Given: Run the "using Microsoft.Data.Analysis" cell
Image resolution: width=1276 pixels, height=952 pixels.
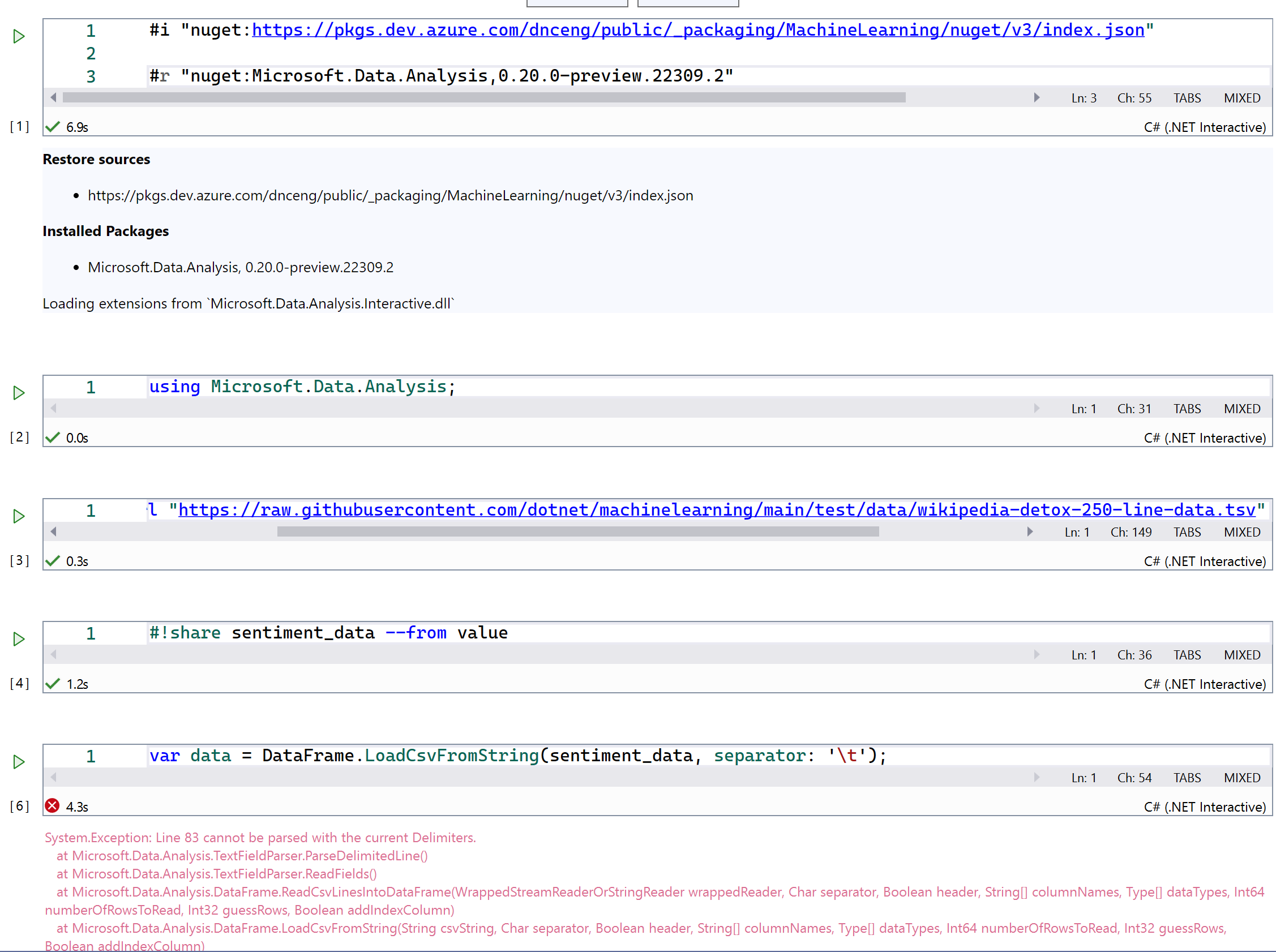Looking at the screenshot, I should 19,393.
